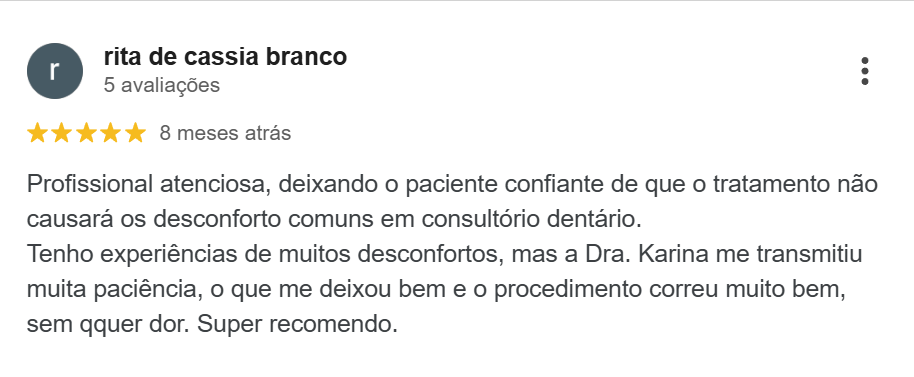914x377 pixels.
Task: Open rita de cassia branco's profile name
Action: pyautogui.click(x=225, y=57)
